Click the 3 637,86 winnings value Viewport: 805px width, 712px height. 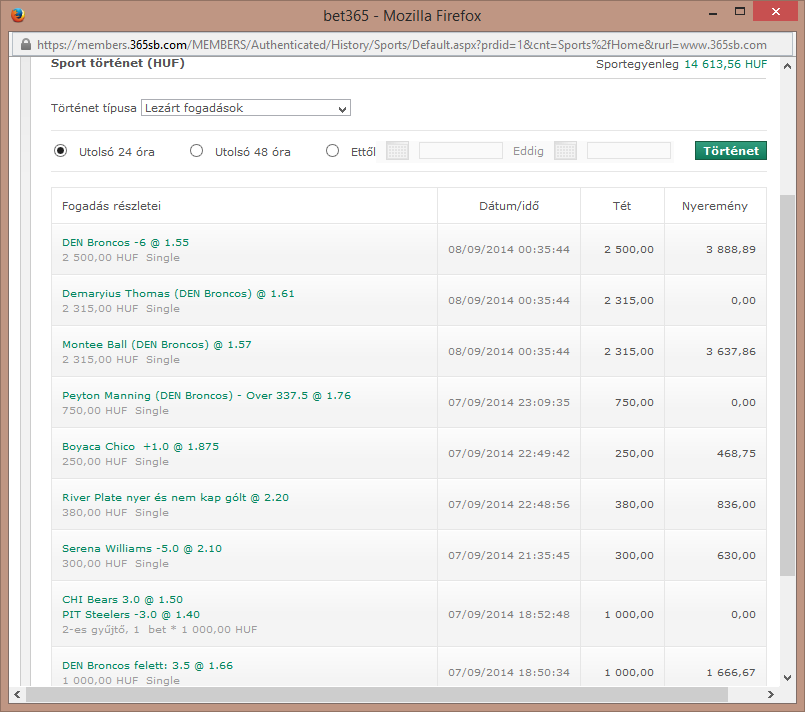point(731,352)
